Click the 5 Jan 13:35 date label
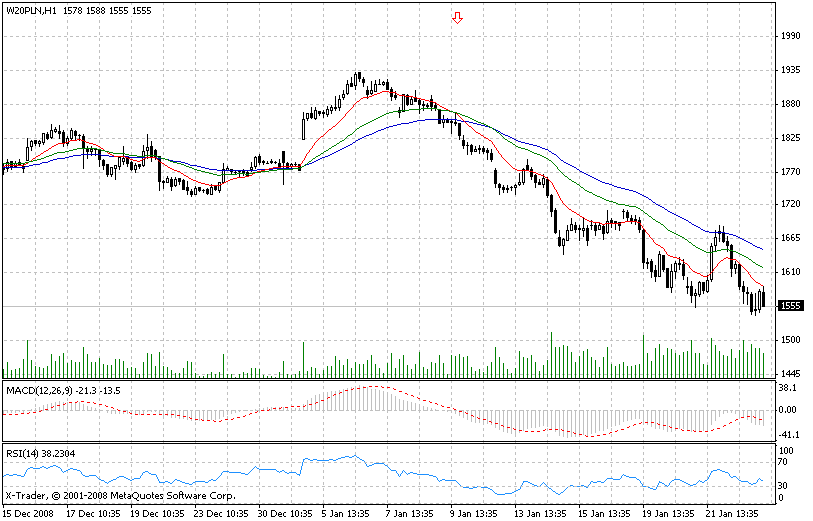 [346, 514]
